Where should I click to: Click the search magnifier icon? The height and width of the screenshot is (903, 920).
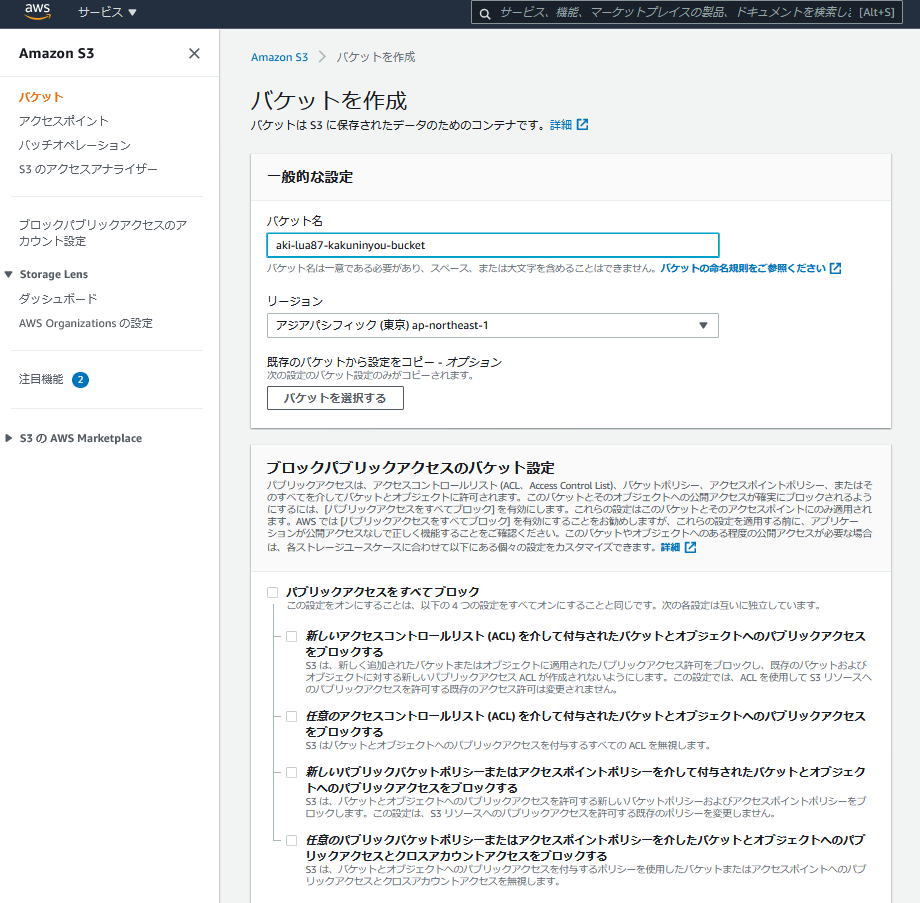pos(485,13)
